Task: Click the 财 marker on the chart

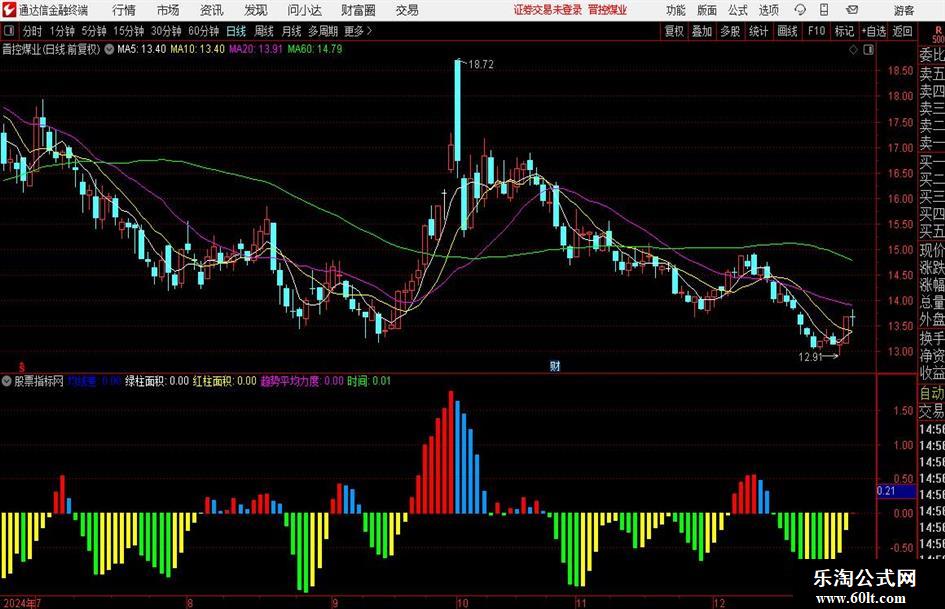Action: (x=554, y=365)
